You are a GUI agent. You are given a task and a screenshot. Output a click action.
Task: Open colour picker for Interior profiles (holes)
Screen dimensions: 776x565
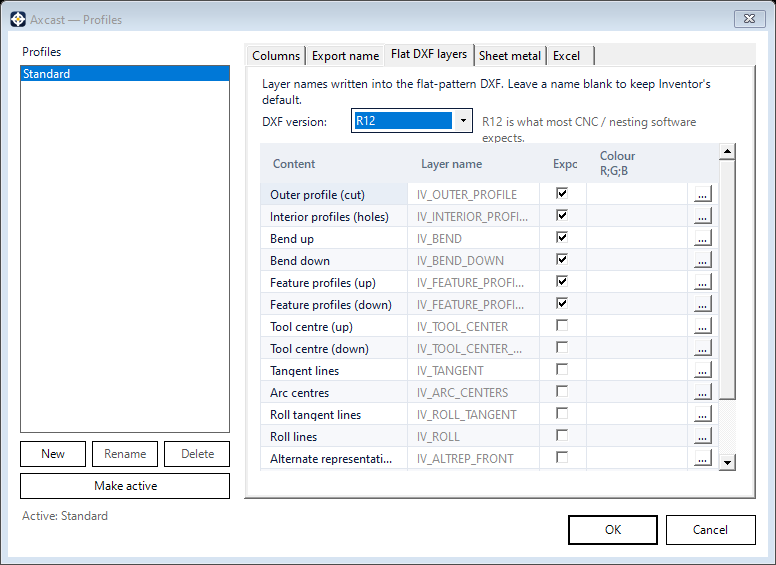(702, 216)
